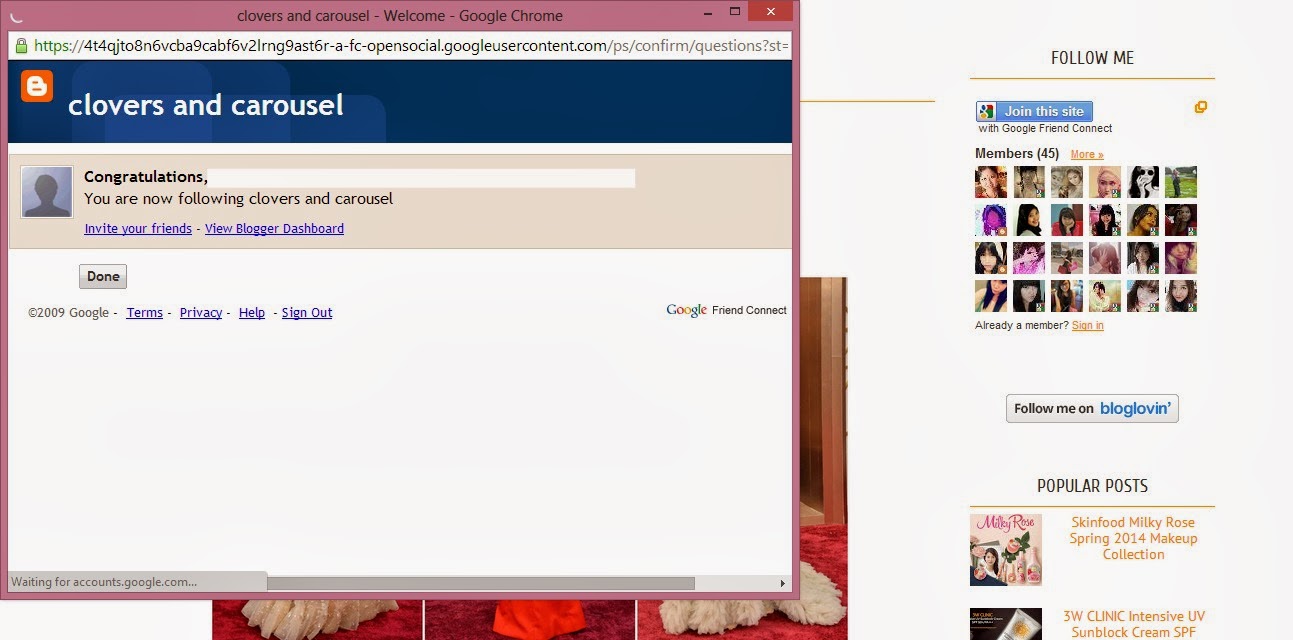Viewport: 1293px width, 640px height.
Task: Click 'Waiting for accounts.google.com...' status text
Action: [x=104, y=582]
